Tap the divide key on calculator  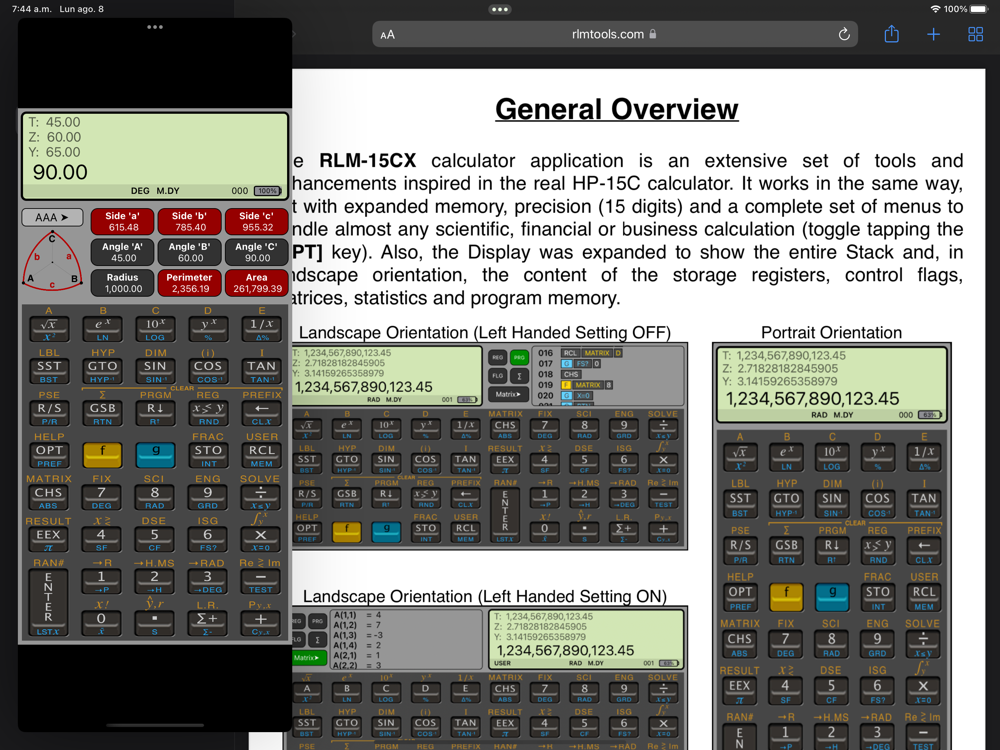(x=261, y=497)
